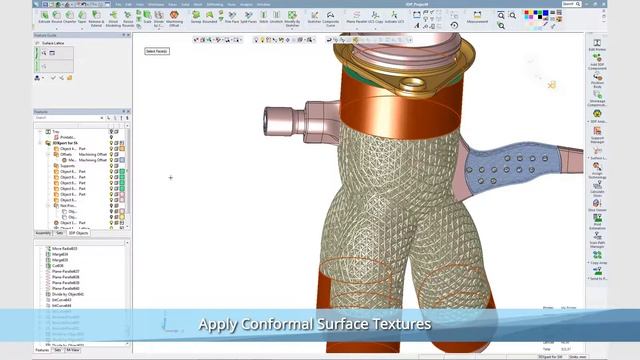This screenshot has height=360, width=640.
Task: Open the Machining Offset tool
Action: point(174,19)
